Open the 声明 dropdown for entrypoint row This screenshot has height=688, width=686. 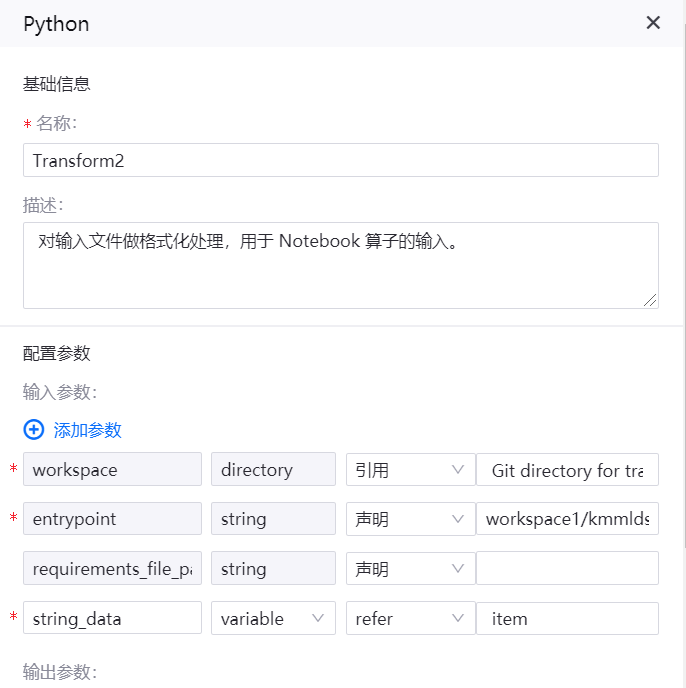point(410,519)
